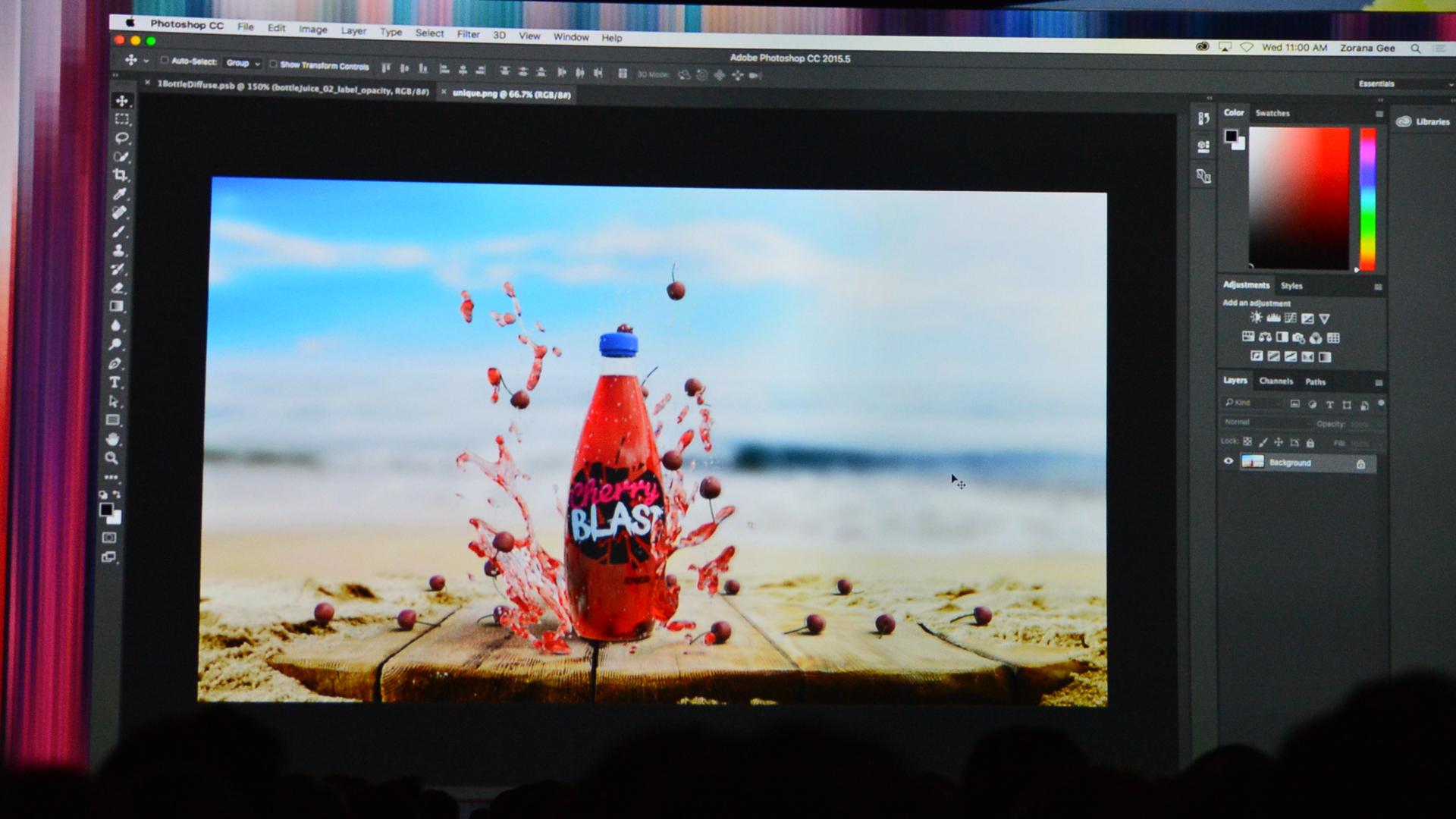Viewport: 1456px width, 819px height.
Task: Open Spotlight search in menu bar
Action: click(x=1415, y=49)
